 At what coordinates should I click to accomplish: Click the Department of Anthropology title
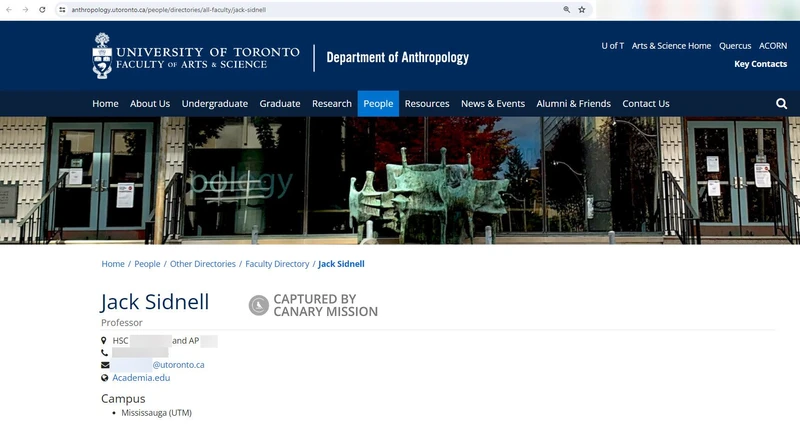tap(397, 58)
